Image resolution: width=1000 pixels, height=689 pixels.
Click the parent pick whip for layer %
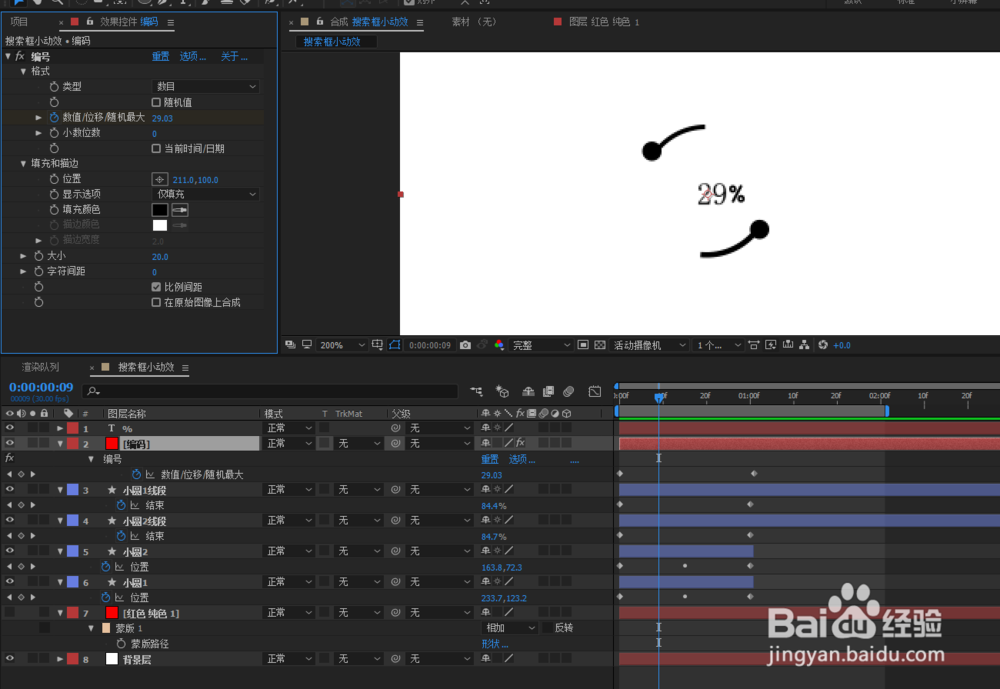[395, 428]
